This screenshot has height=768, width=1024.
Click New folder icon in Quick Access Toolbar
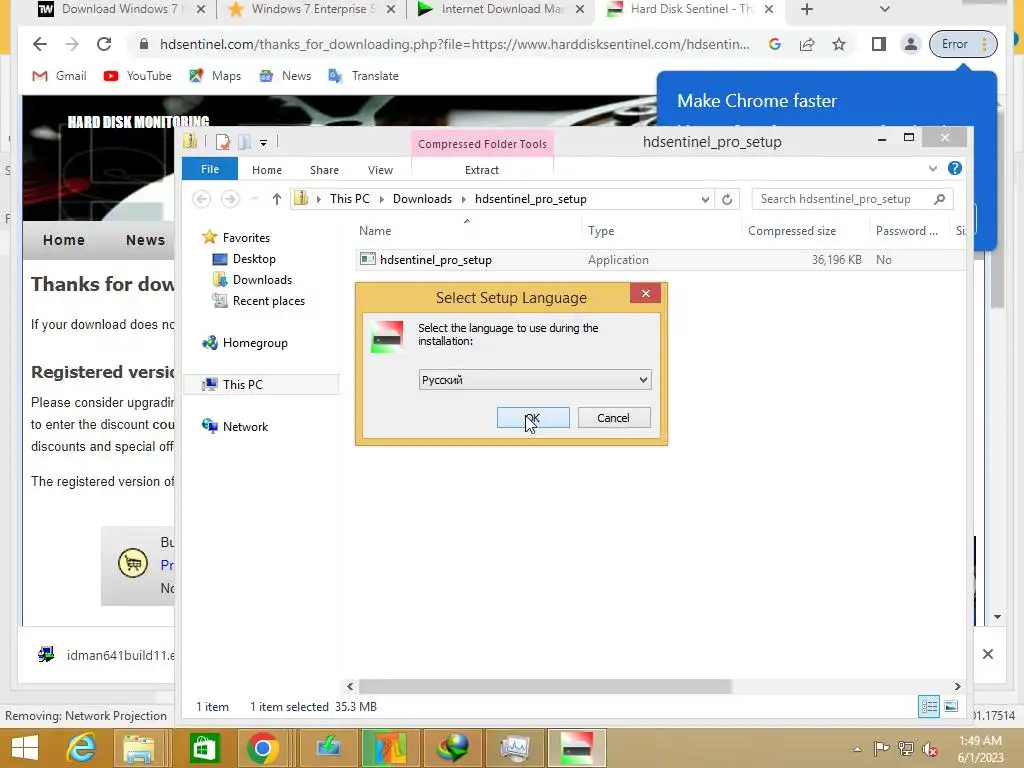click(244, 142)
